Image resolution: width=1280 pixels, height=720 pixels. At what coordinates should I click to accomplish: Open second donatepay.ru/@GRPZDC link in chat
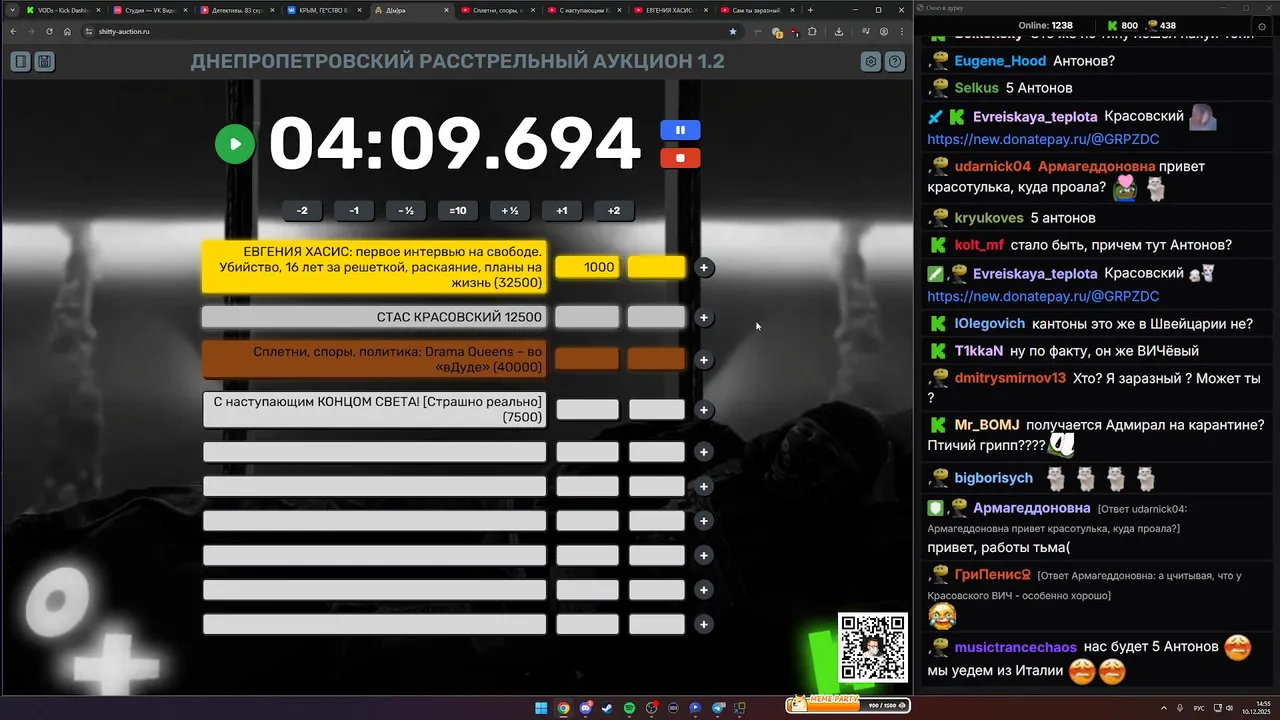pyautogui.click(x=1043, y=296)
